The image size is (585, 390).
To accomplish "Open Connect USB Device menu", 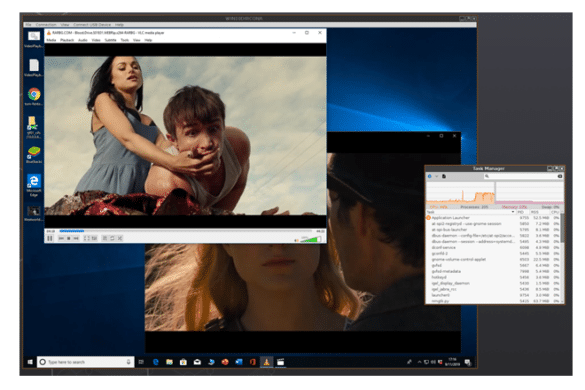I will [92, 25].
